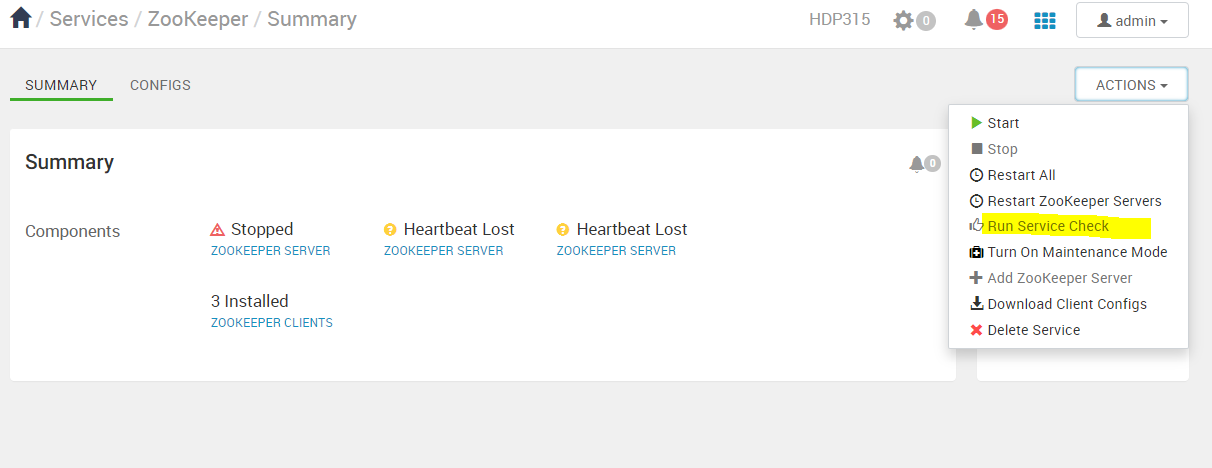Click Delete Service in Actions menu

click(1033, 330)
